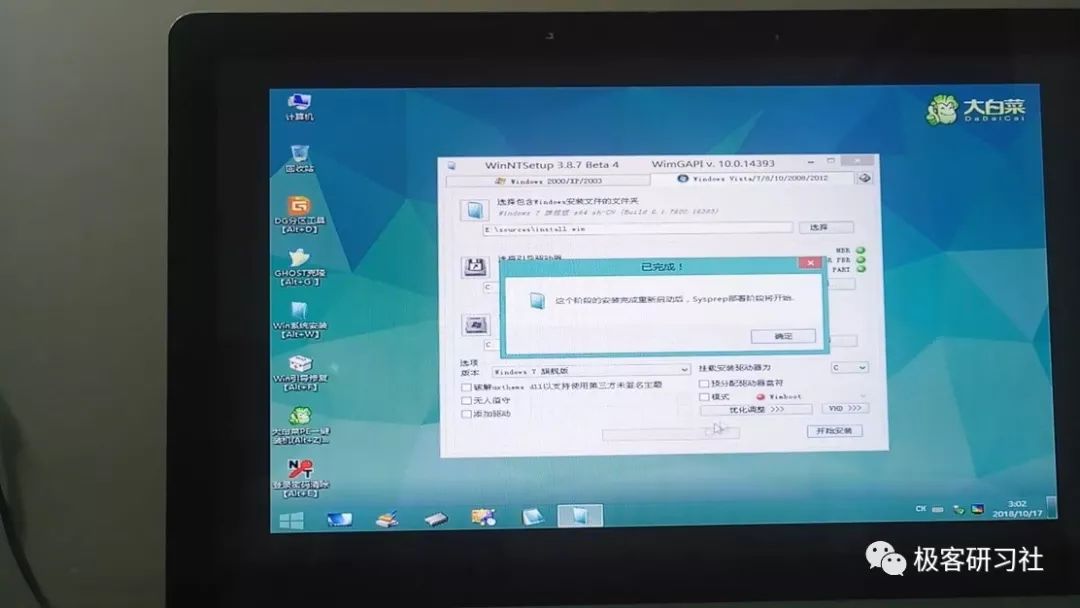The image size is (1080, 608).
Task: Click the boot drive floppy icon in WinNTSetup
Action: [475, 266]
